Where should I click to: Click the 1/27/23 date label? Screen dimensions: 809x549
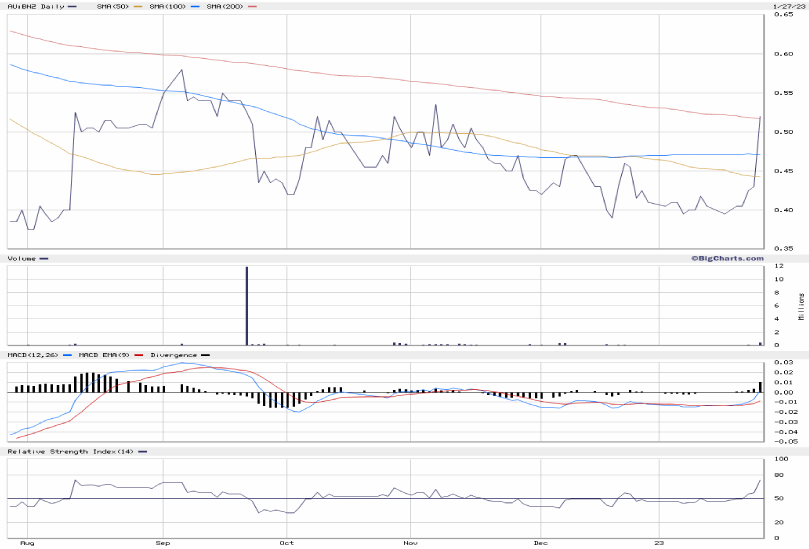(x=788, y=6)
